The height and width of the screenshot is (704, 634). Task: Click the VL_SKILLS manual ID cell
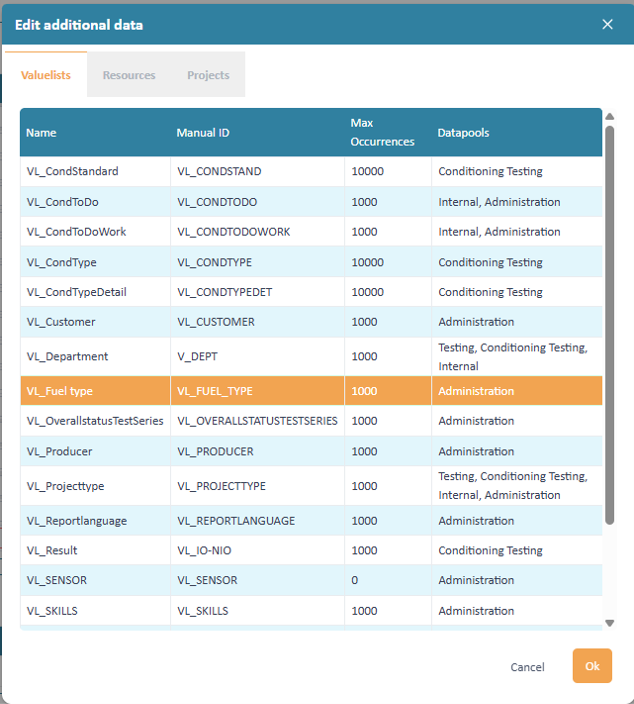click(257, 611)
